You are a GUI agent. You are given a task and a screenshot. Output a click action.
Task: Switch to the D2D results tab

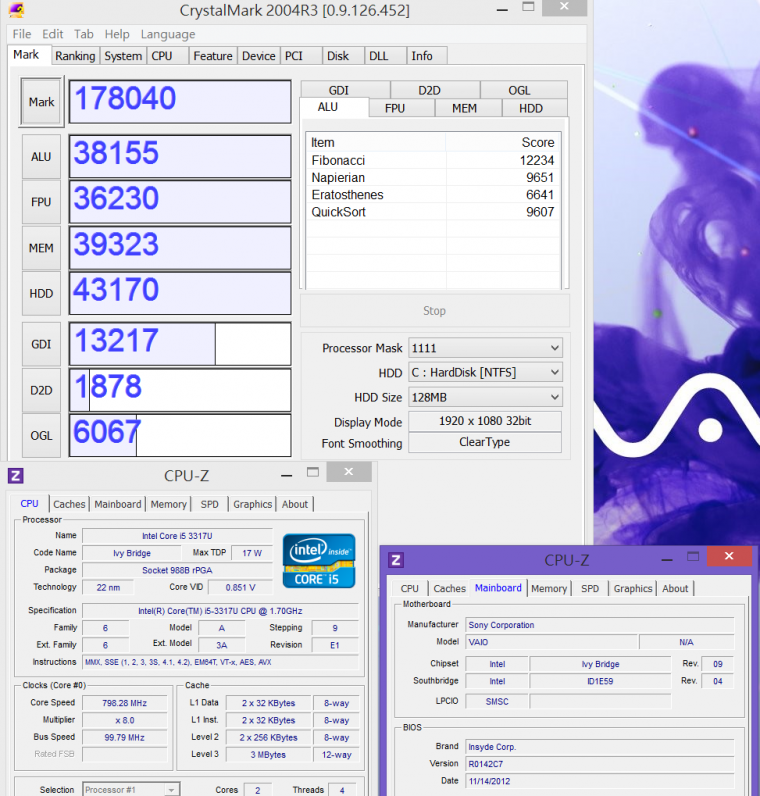[x=429, y=90]
